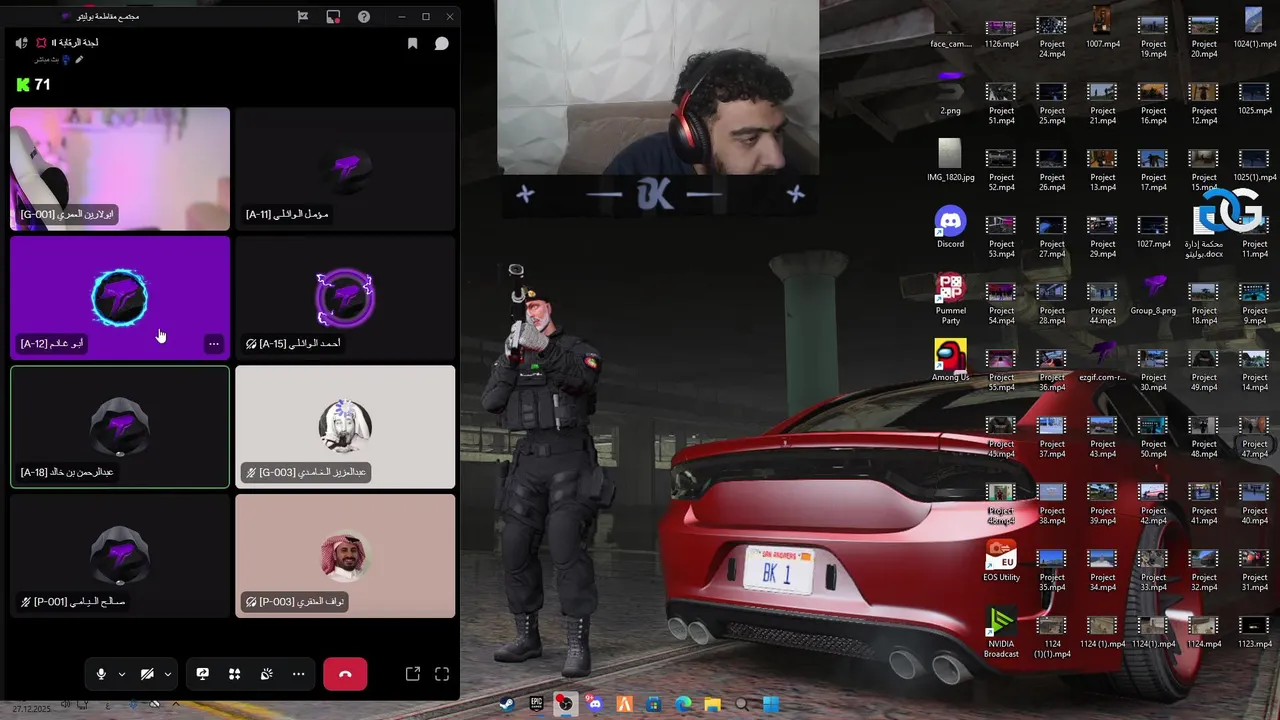Click webcam overlay video feed
Image resolution: width=1280 pixels, height=720 pixels.
tap(658, 87)
